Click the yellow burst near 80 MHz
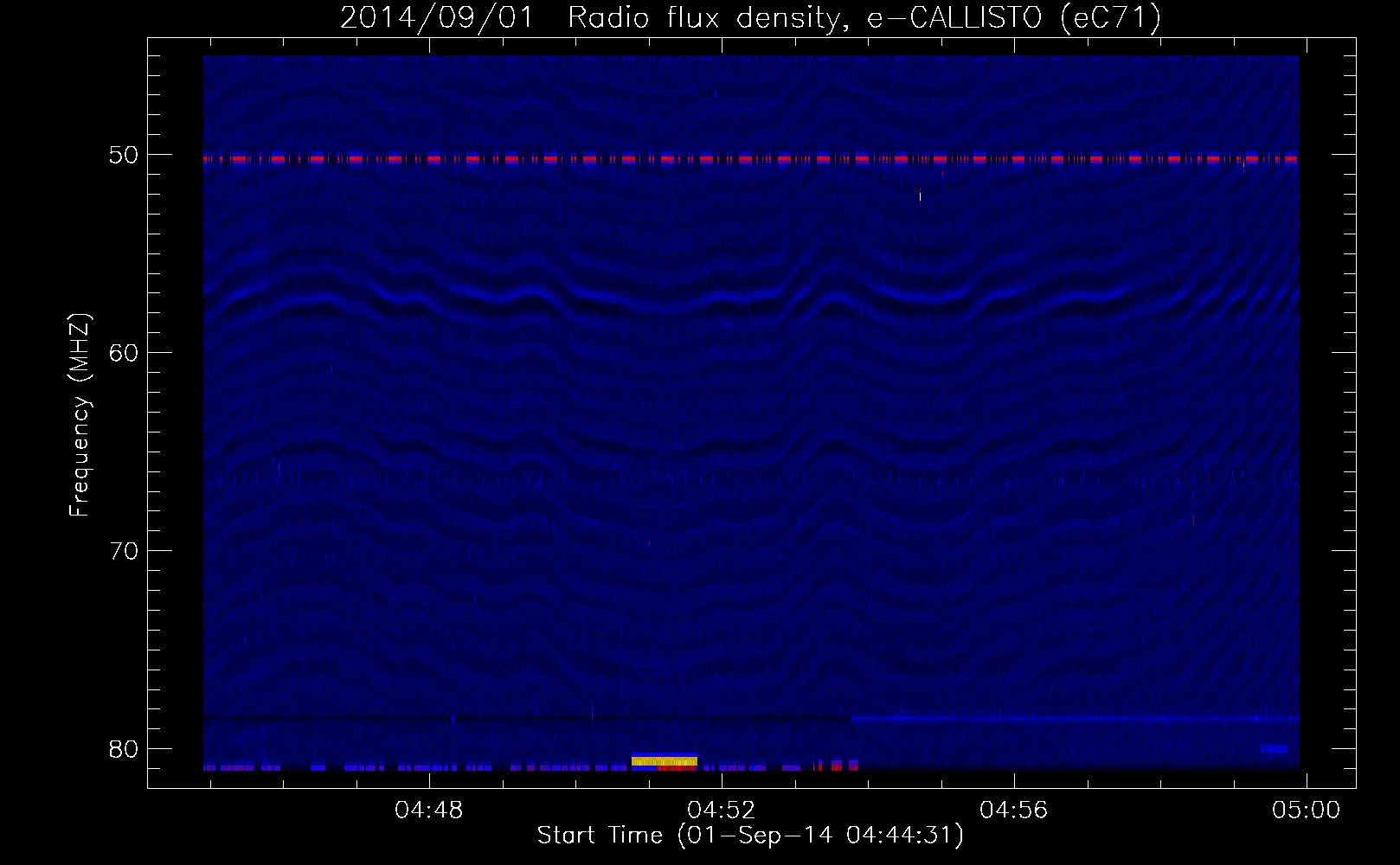Image resolution: width=1400 pixels, height=865 pixels. [x=664, y=760]
